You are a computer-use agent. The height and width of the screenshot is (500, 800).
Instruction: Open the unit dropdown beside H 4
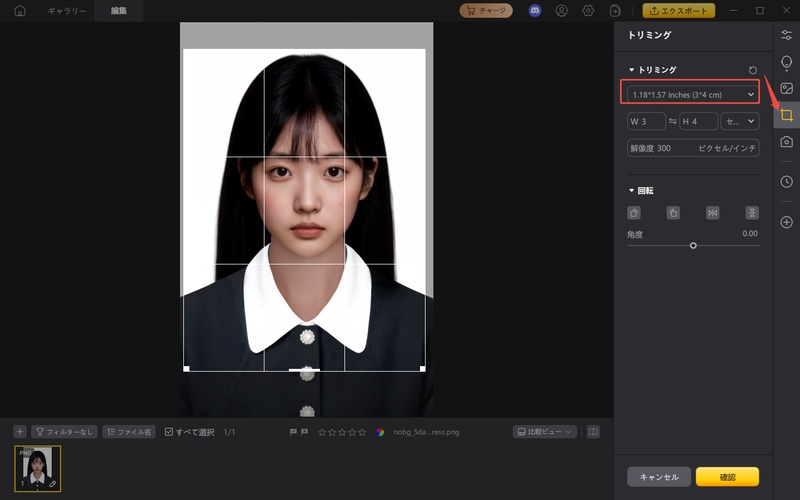pyautogui.click(x=740, y=121)
